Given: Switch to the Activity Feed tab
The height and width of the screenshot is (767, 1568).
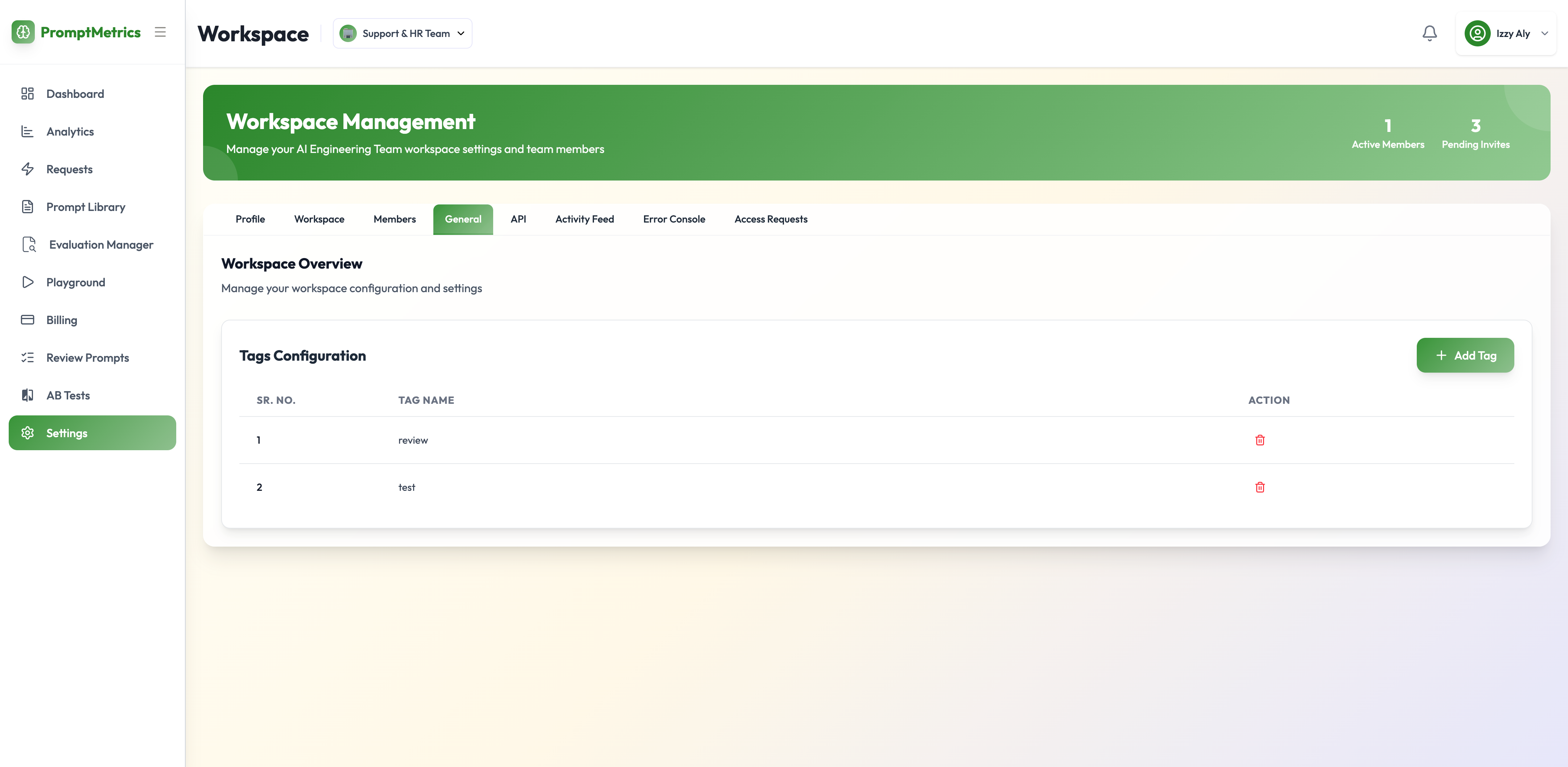Looking at the screenshot, I should [584, 219].
